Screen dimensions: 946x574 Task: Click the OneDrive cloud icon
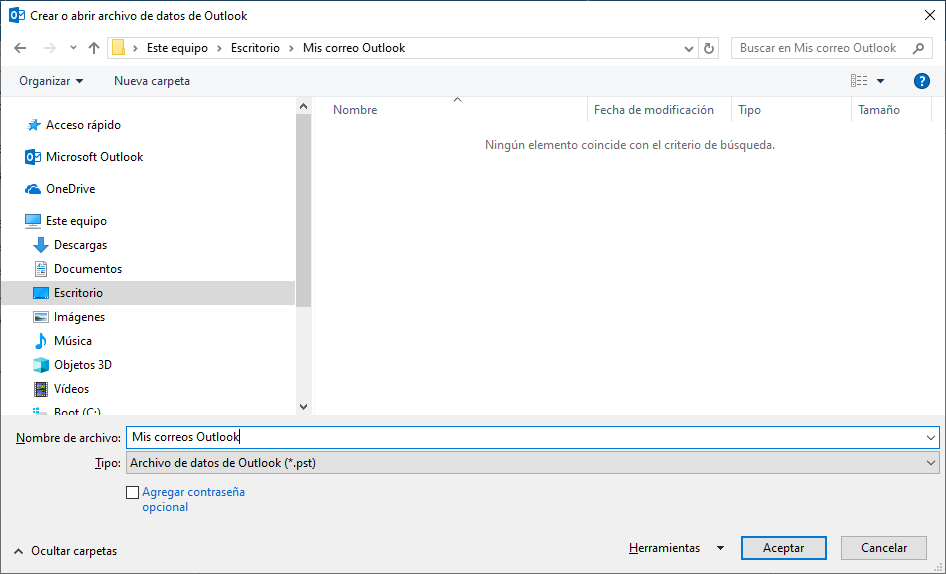click(x=33, y=189)
